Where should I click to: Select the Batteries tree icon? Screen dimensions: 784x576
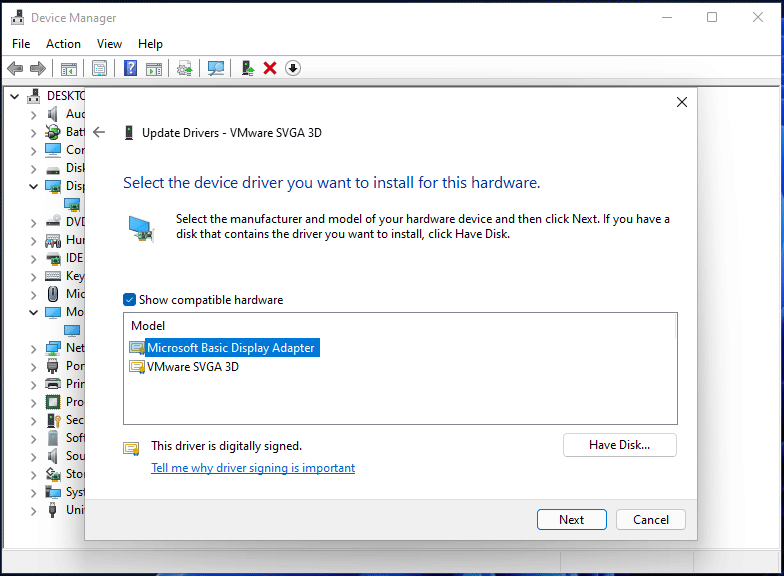coord(52,132)
